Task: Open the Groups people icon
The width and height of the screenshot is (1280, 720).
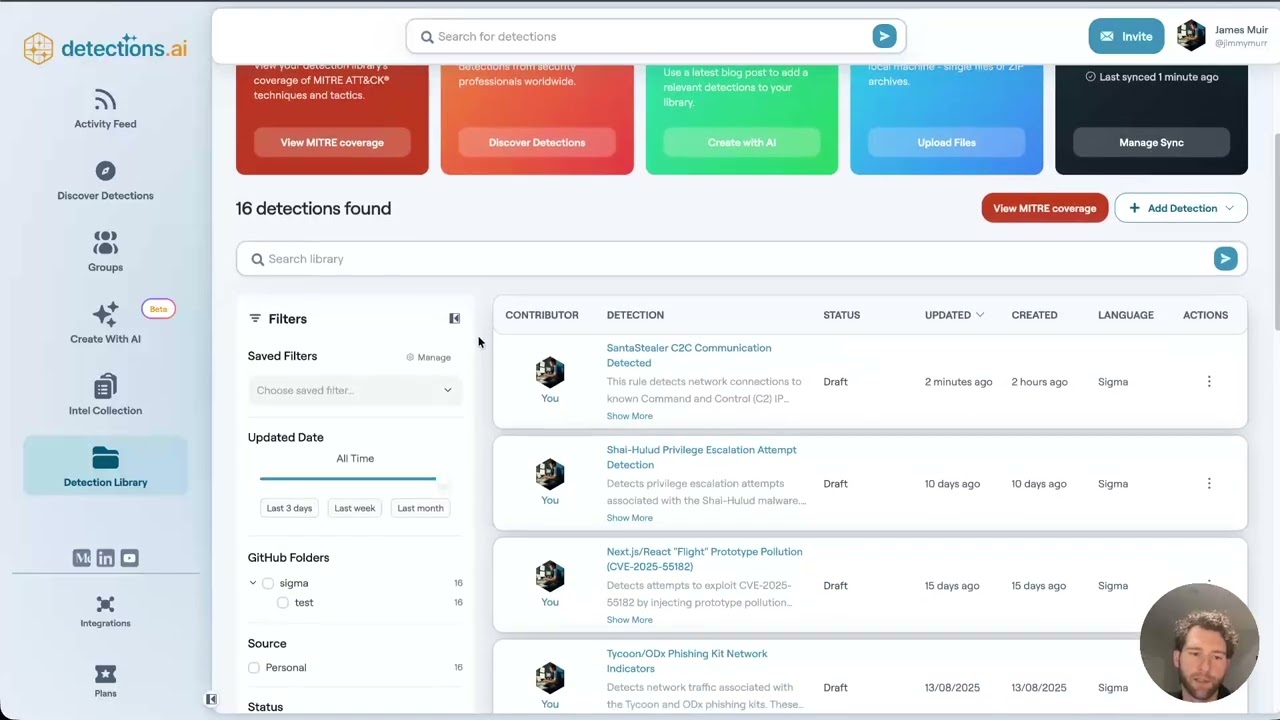Action: coord(105,243)
